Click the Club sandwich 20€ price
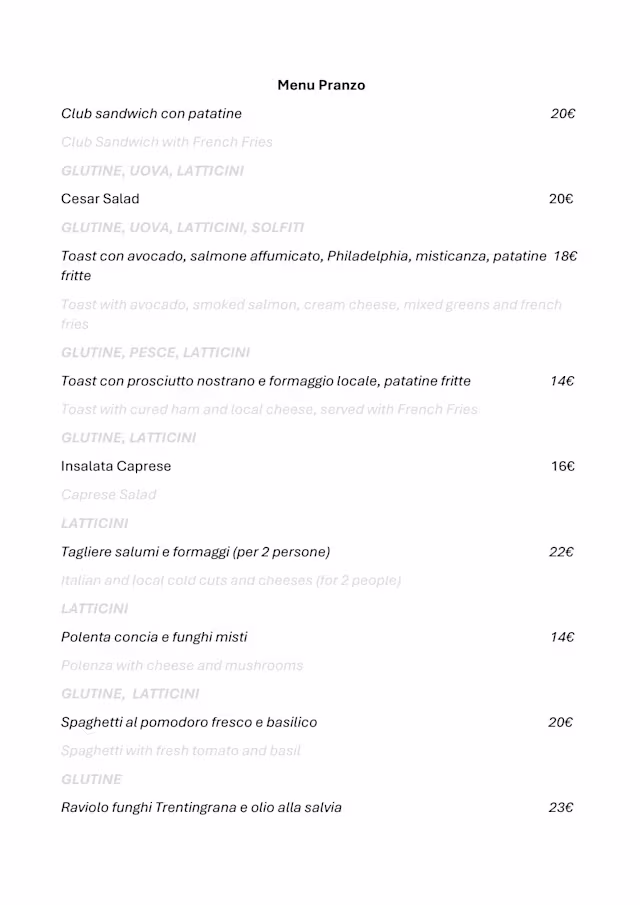Image resolution: width=640 pixels, height=905 pixels. 562,114
